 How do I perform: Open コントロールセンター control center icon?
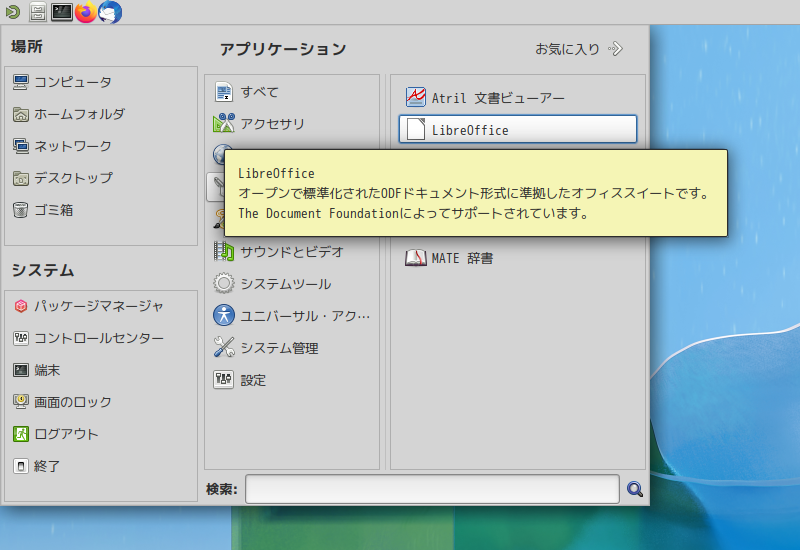coord(20,338)
